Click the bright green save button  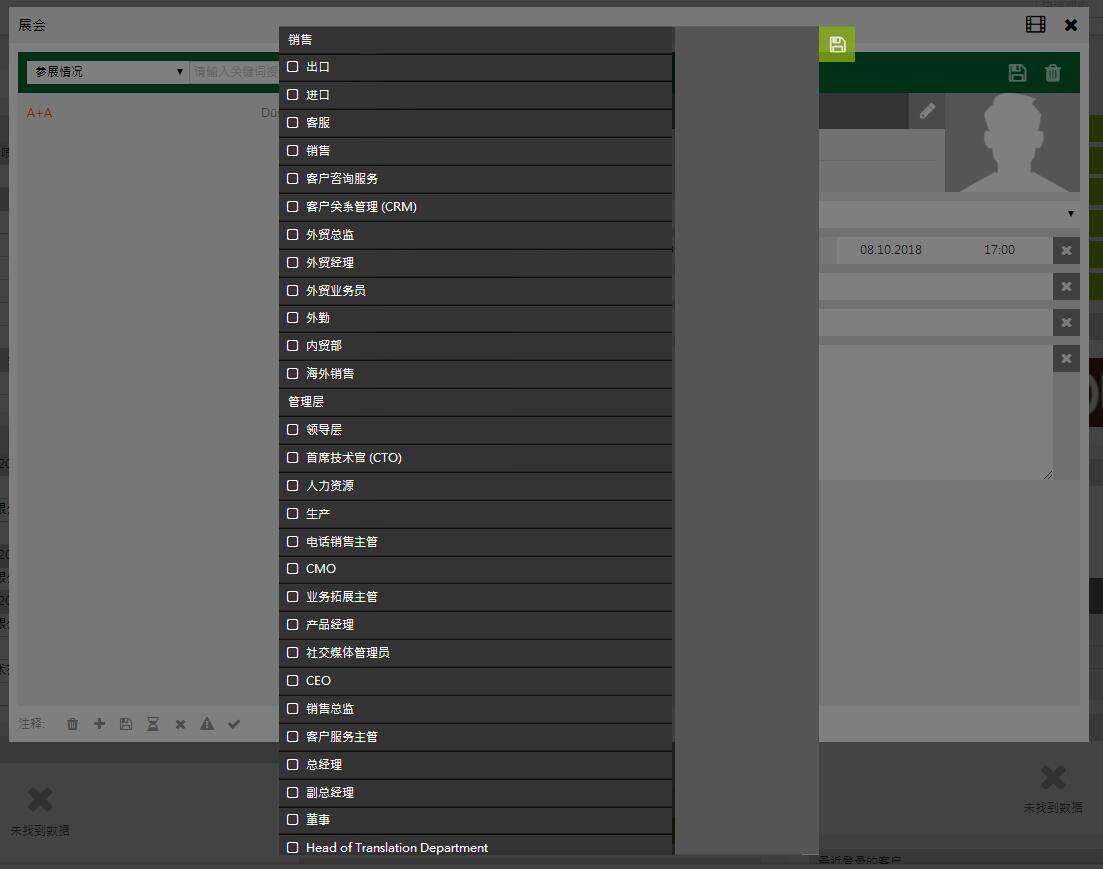tap(837, 45)
